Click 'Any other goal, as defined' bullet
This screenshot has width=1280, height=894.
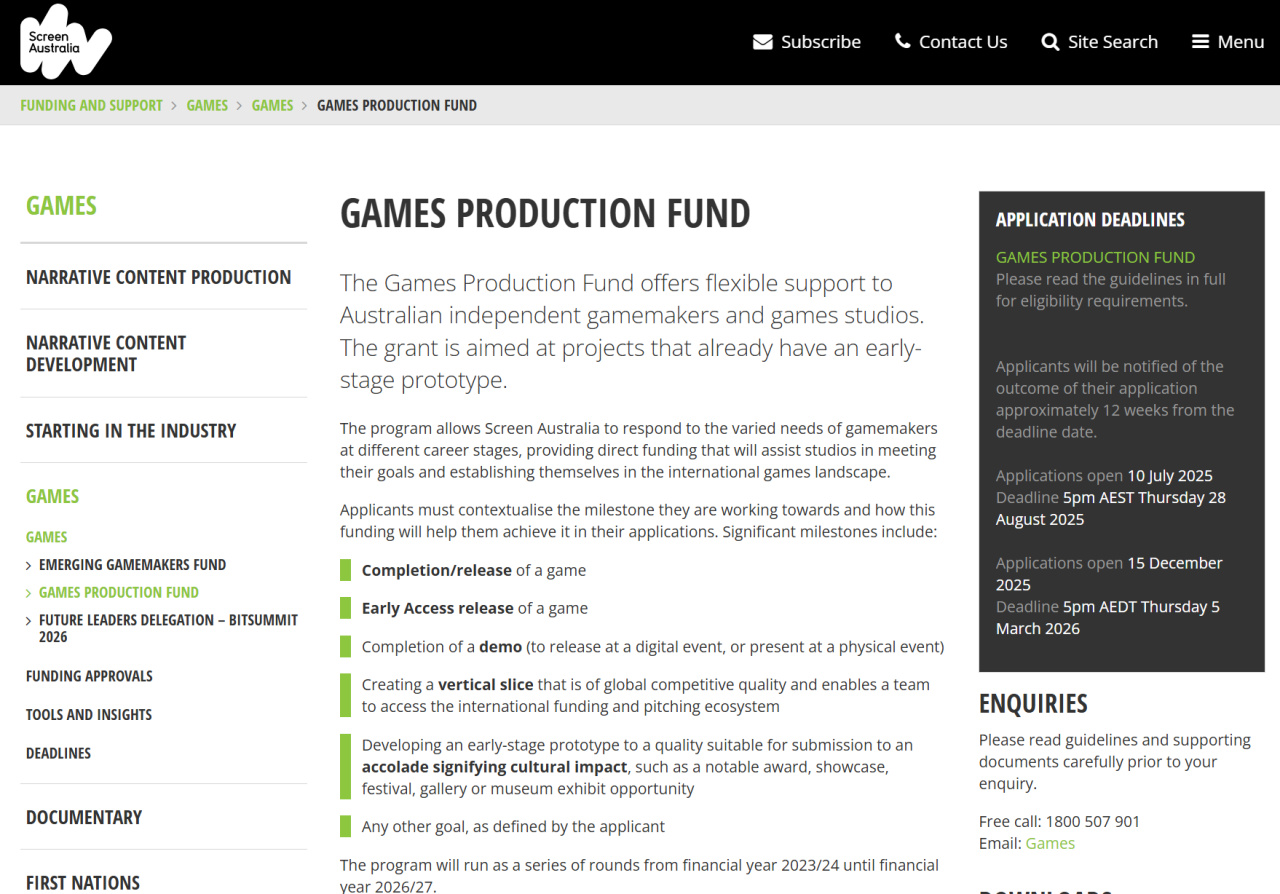click(x=513, y=827)
